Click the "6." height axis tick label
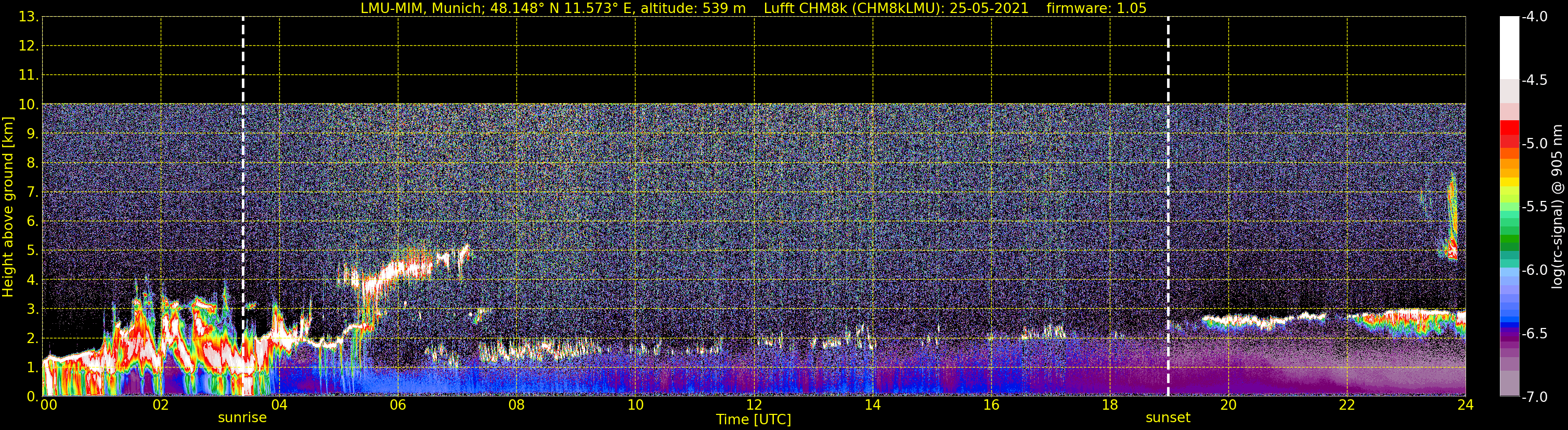The height and width of the screenshot is (430, 1568). 32,222
